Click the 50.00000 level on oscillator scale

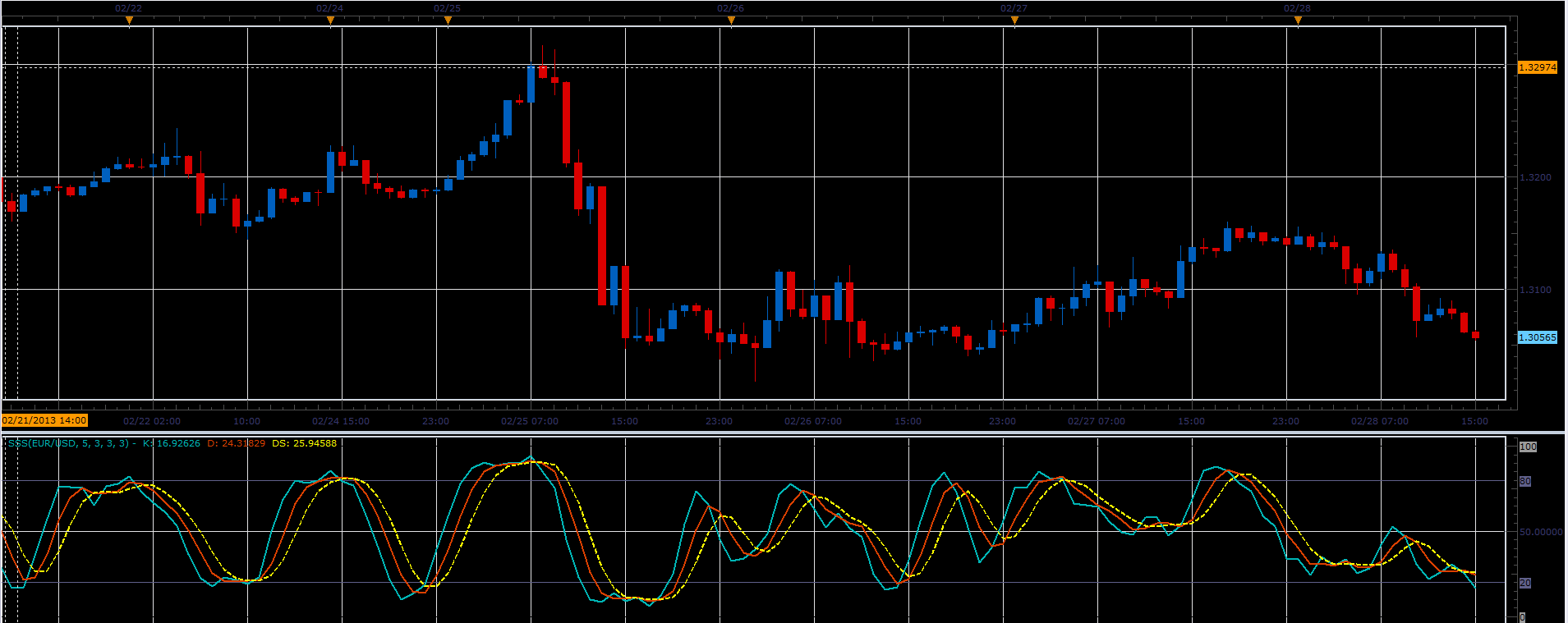(1541, 532)
